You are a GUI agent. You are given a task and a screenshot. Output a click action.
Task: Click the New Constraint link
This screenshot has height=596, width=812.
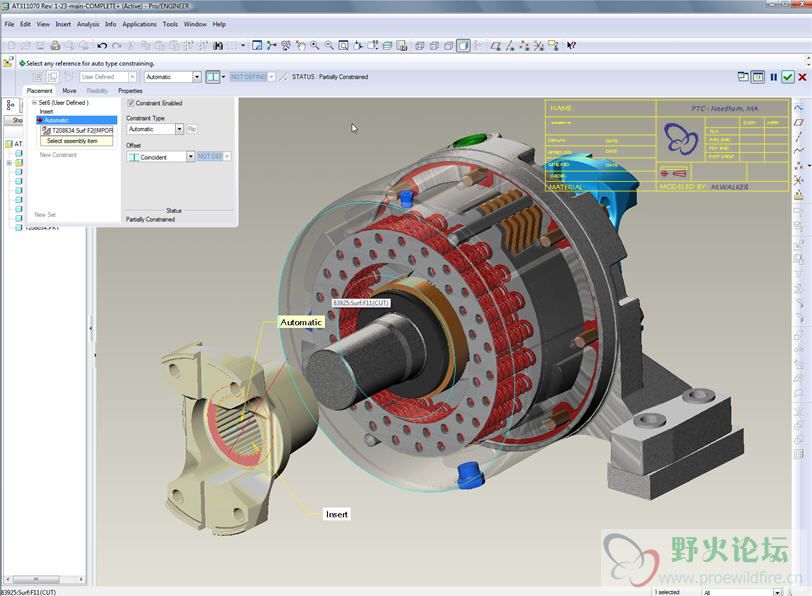click(x=58, y=155)
